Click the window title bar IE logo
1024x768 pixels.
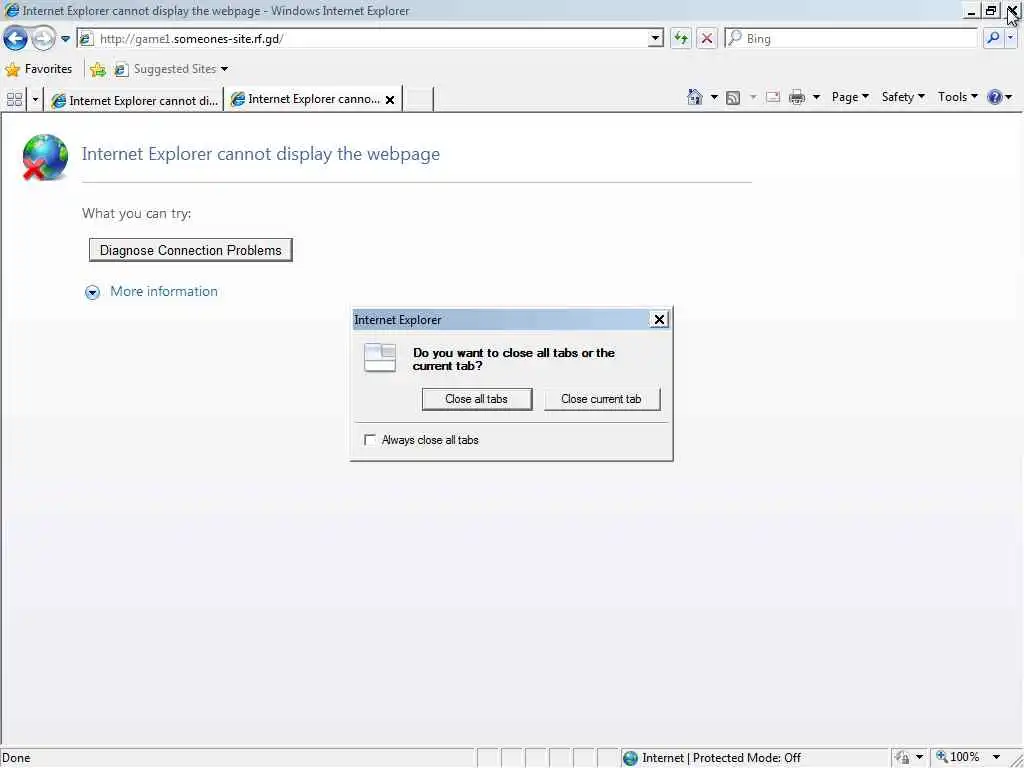point(11,10)
